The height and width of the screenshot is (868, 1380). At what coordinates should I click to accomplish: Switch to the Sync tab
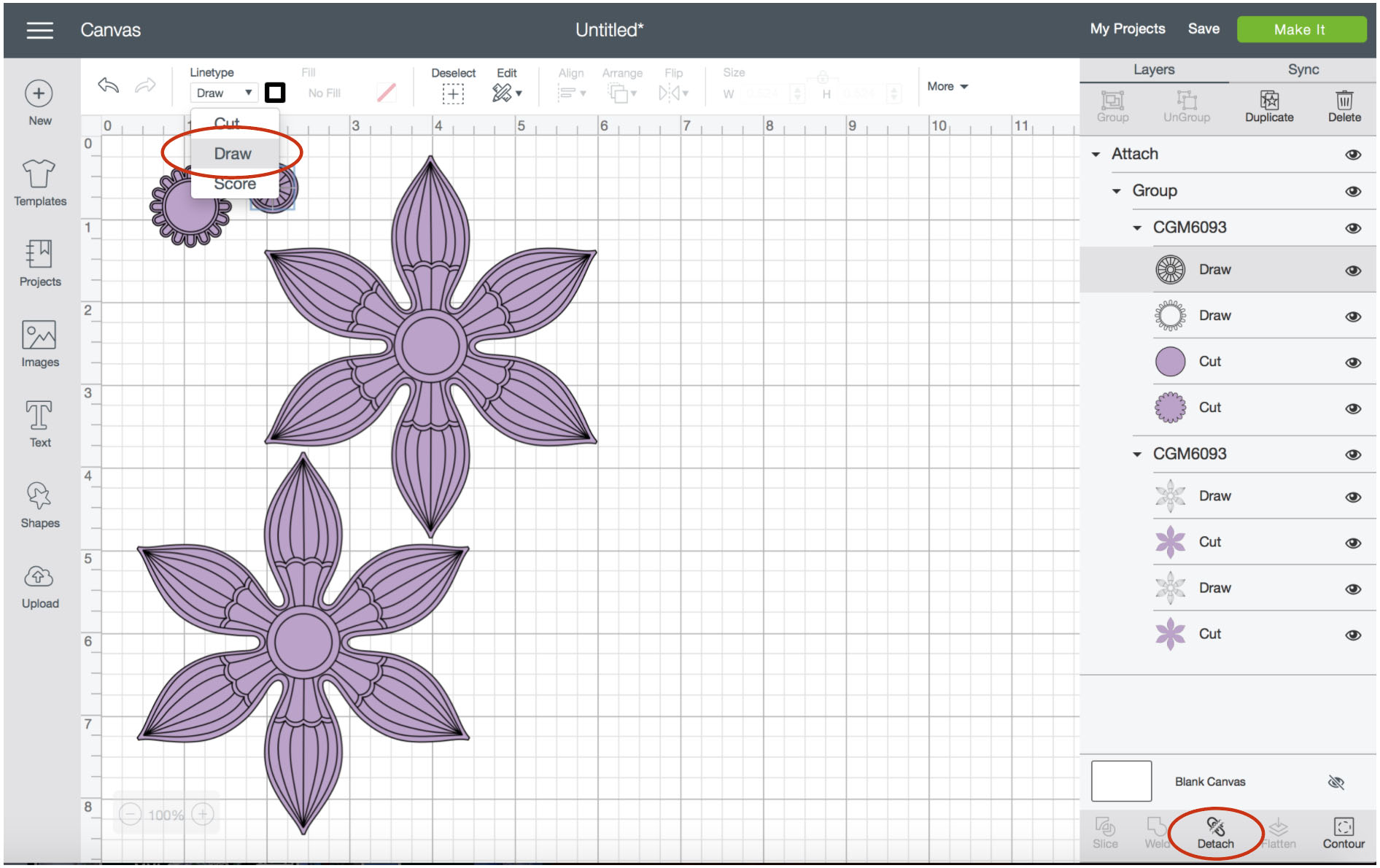click(1303, 70)
